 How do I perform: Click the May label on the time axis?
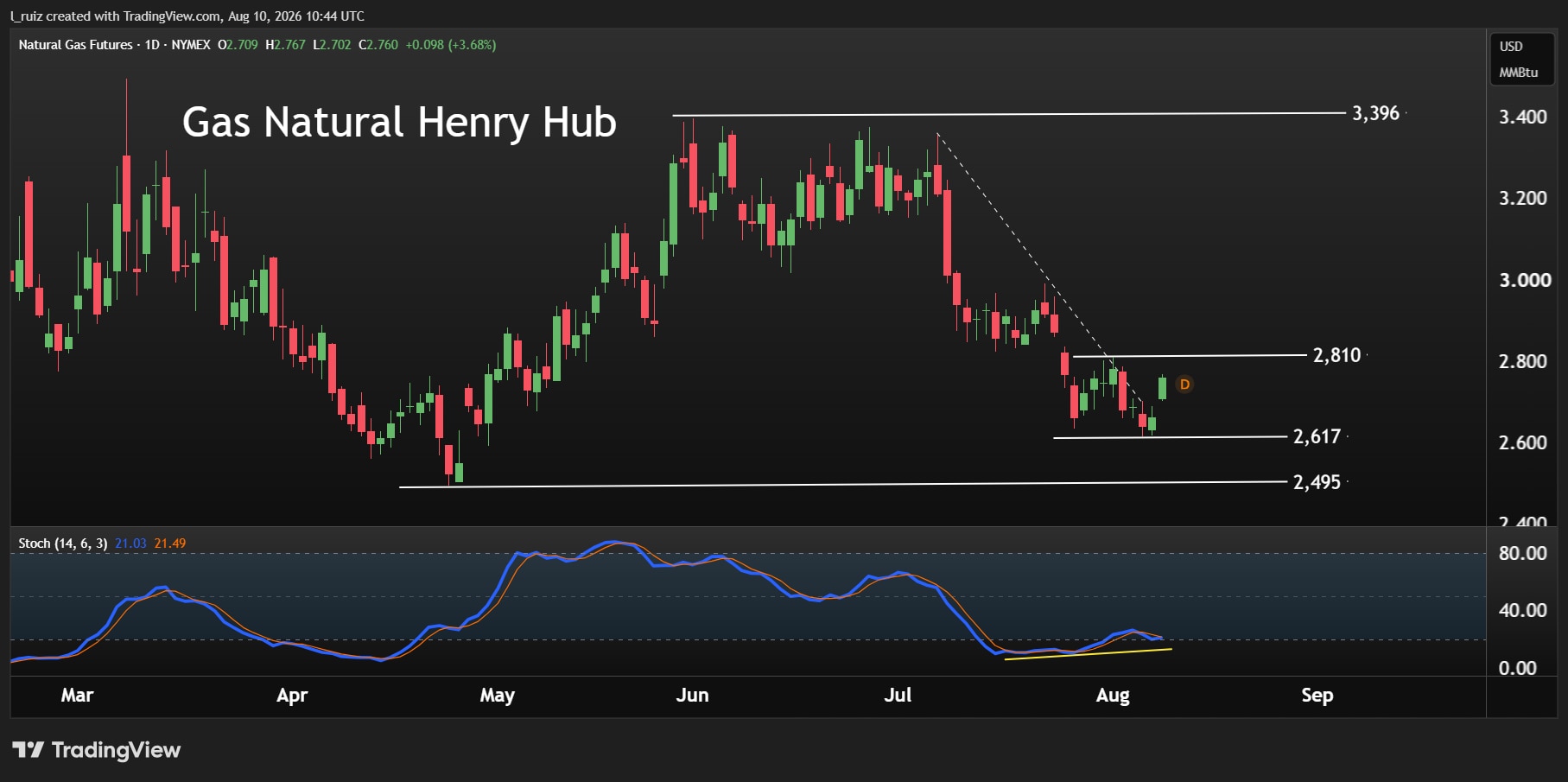tap(498, 696)
